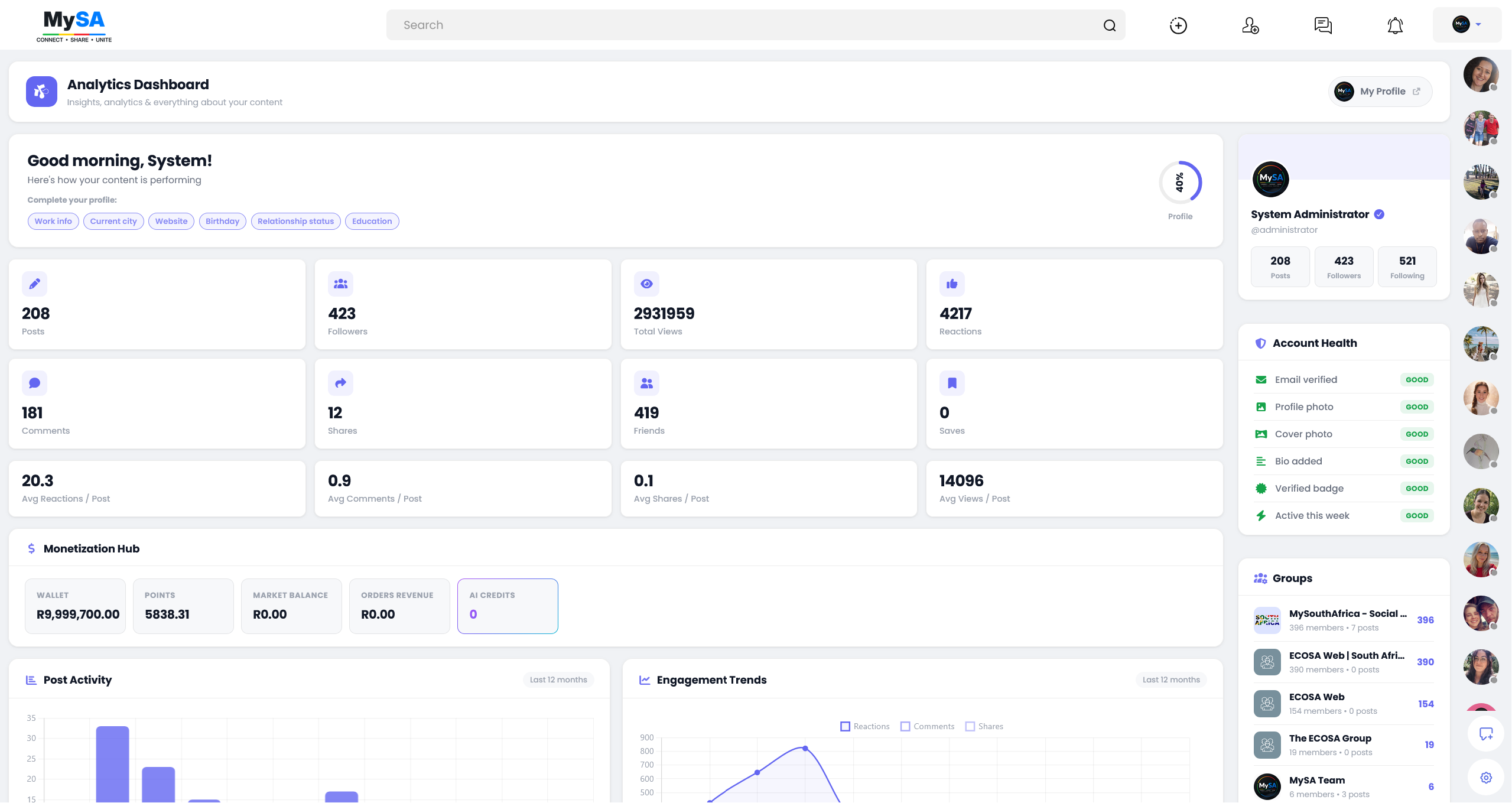The height and width of the screenshot is (803, 1512).
Task: Click the 521 Following profile stat
Action: click(x=1407, y=267)
